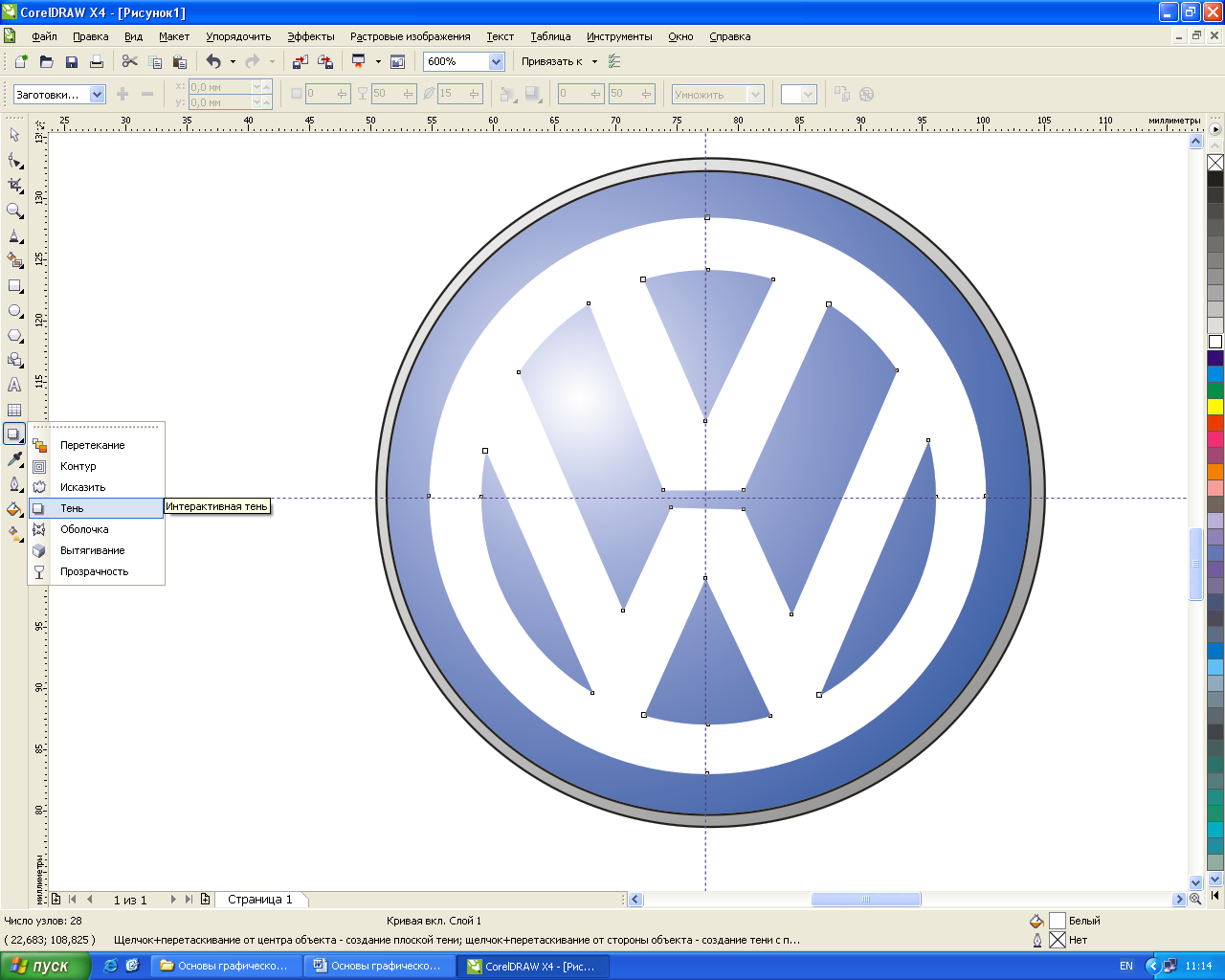Image resolution: width=1225 pixels, height=980 pixels.
Task: Pick the no-color (X) swatch
Action: point(1215,163)
